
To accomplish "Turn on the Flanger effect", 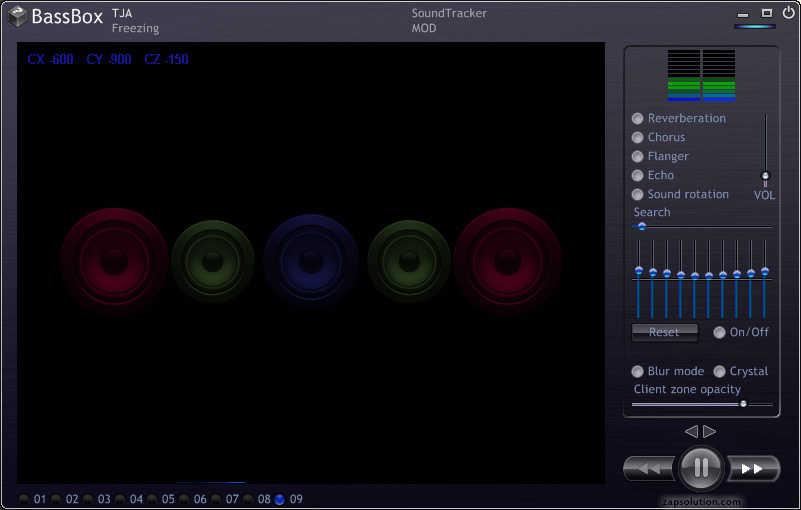I will pyautogui.click(x=638, y=156).
